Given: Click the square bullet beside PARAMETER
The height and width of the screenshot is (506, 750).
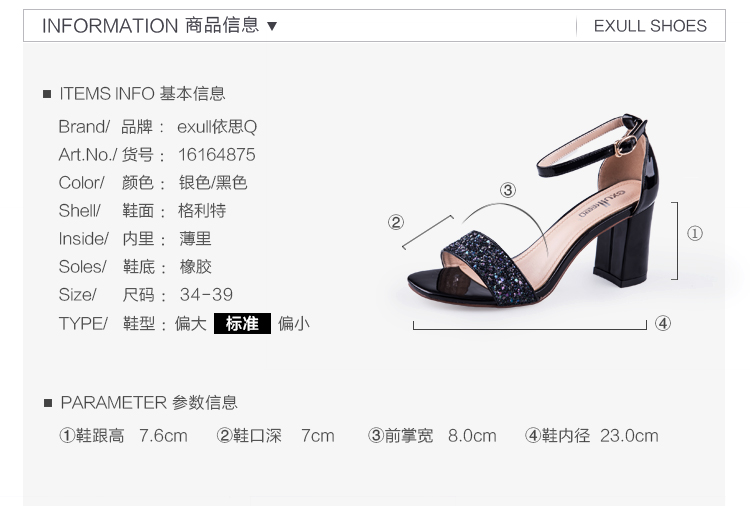Looking at the screenshot, I should click(x=48, y=403).
